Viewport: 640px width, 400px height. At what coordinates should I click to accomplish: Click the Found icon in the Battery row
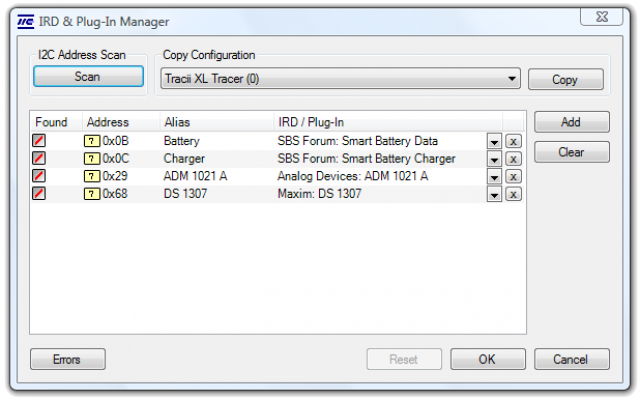39,141
